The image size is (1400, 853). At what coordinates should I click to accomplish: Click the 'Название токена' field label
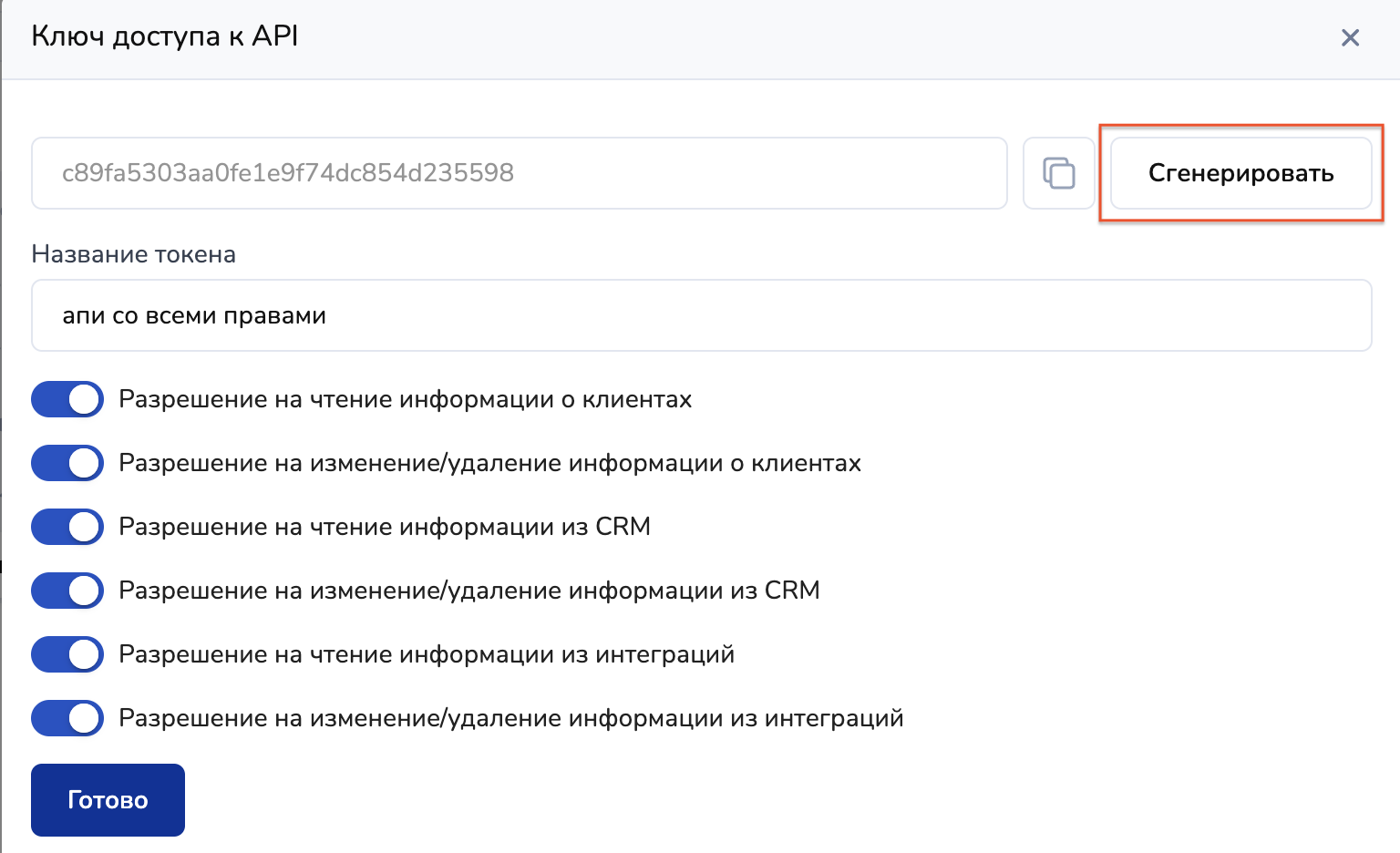coord(133,254)
